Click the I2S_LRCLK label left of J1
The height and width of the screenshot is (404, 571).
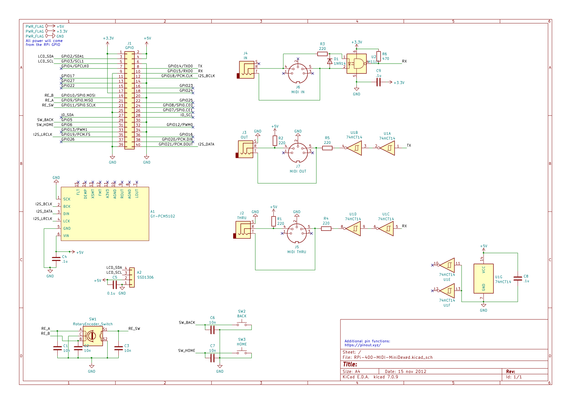43,134
